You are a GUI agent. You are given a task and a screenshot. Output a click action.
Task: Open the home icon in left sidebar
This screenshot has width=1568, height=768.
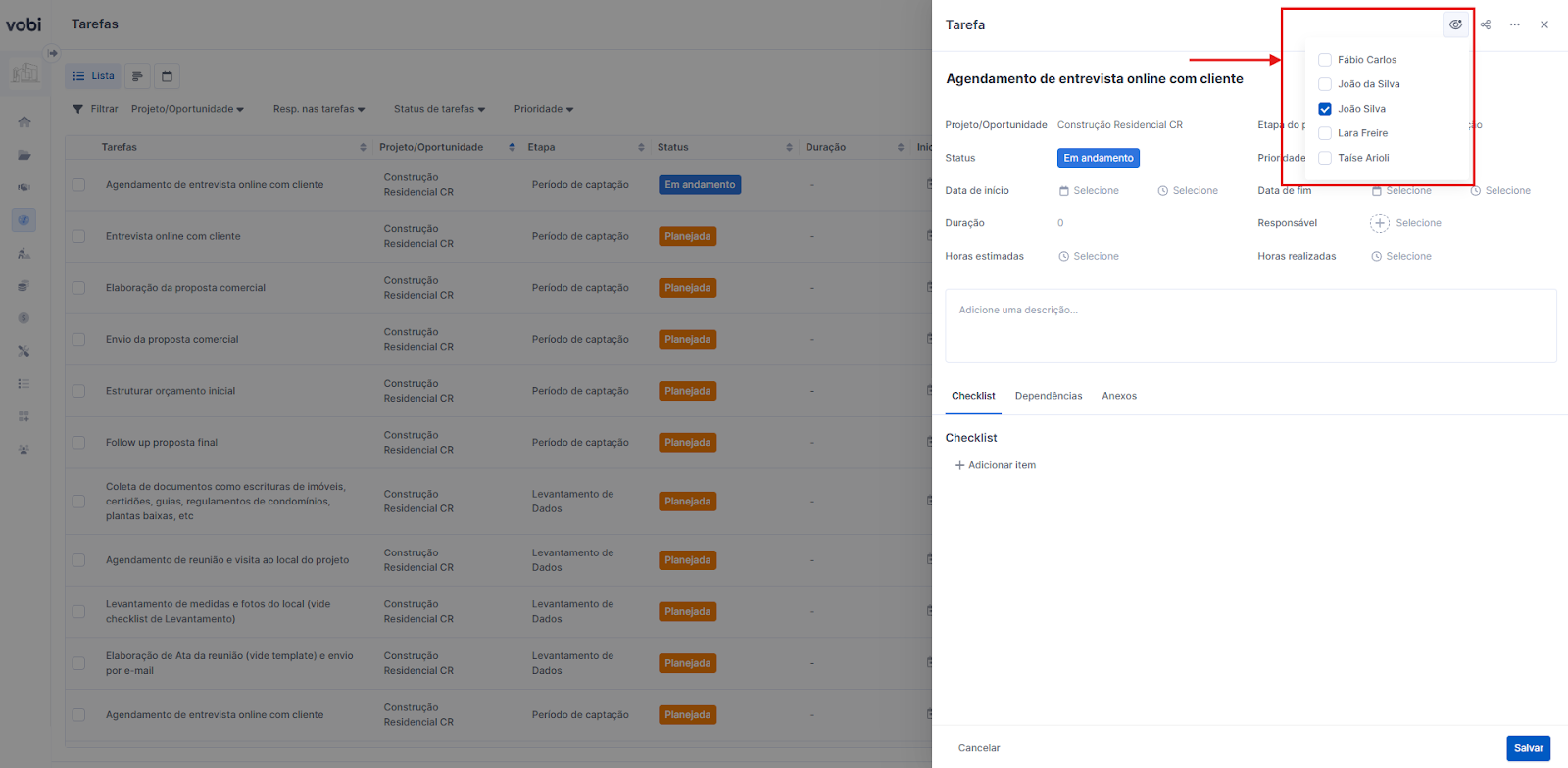(24, 121)
